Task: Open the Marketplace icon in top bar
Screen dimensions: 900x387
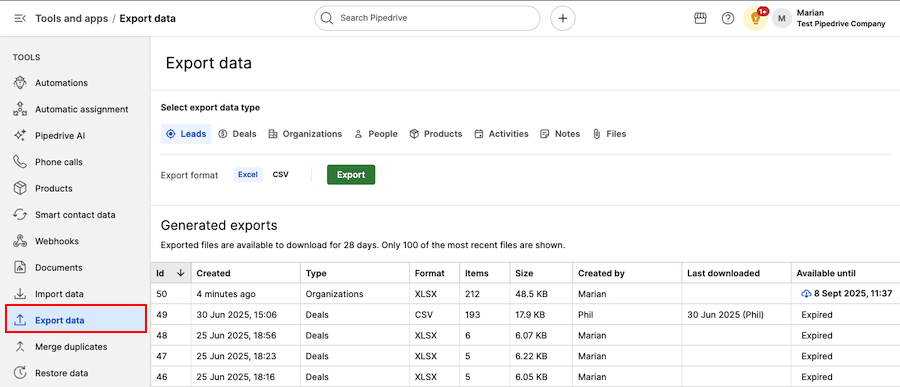Action: 700,18
